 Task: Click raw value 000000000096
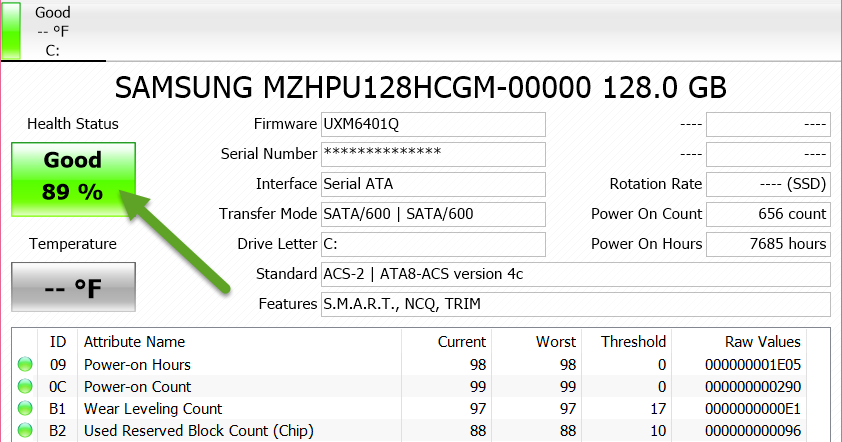coord(753,431)
